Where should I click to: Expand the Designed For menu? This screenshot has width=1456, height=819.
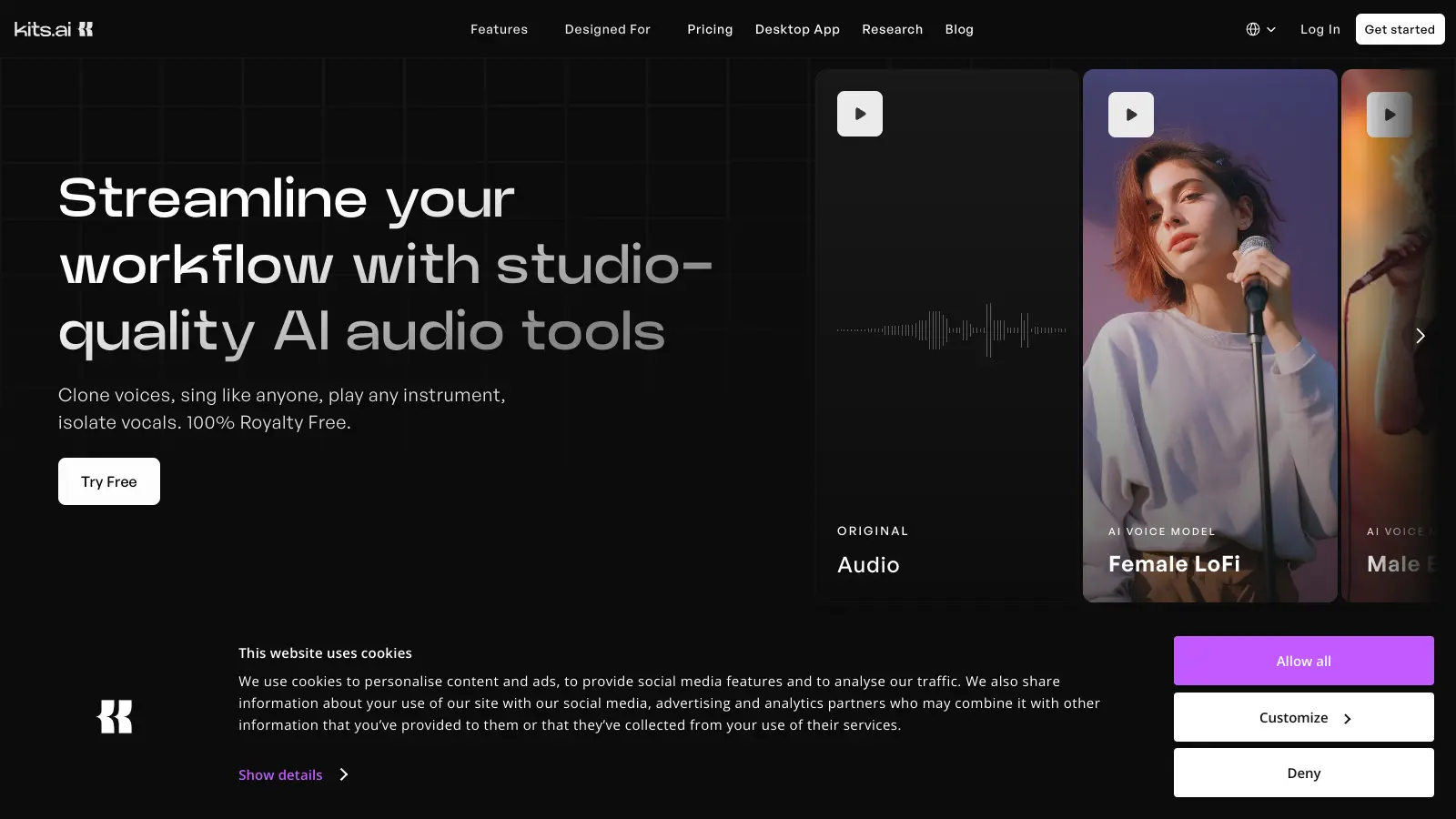click(607, 29)
